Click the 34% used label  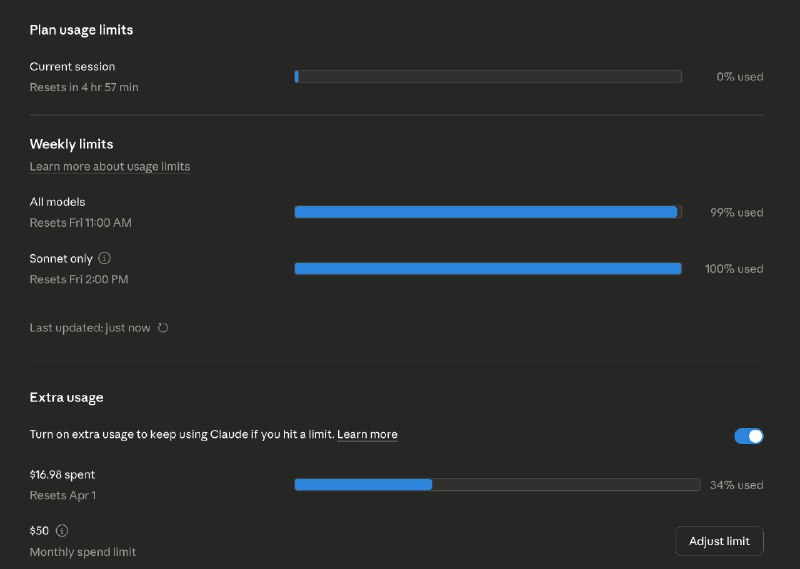click(736, 485)
